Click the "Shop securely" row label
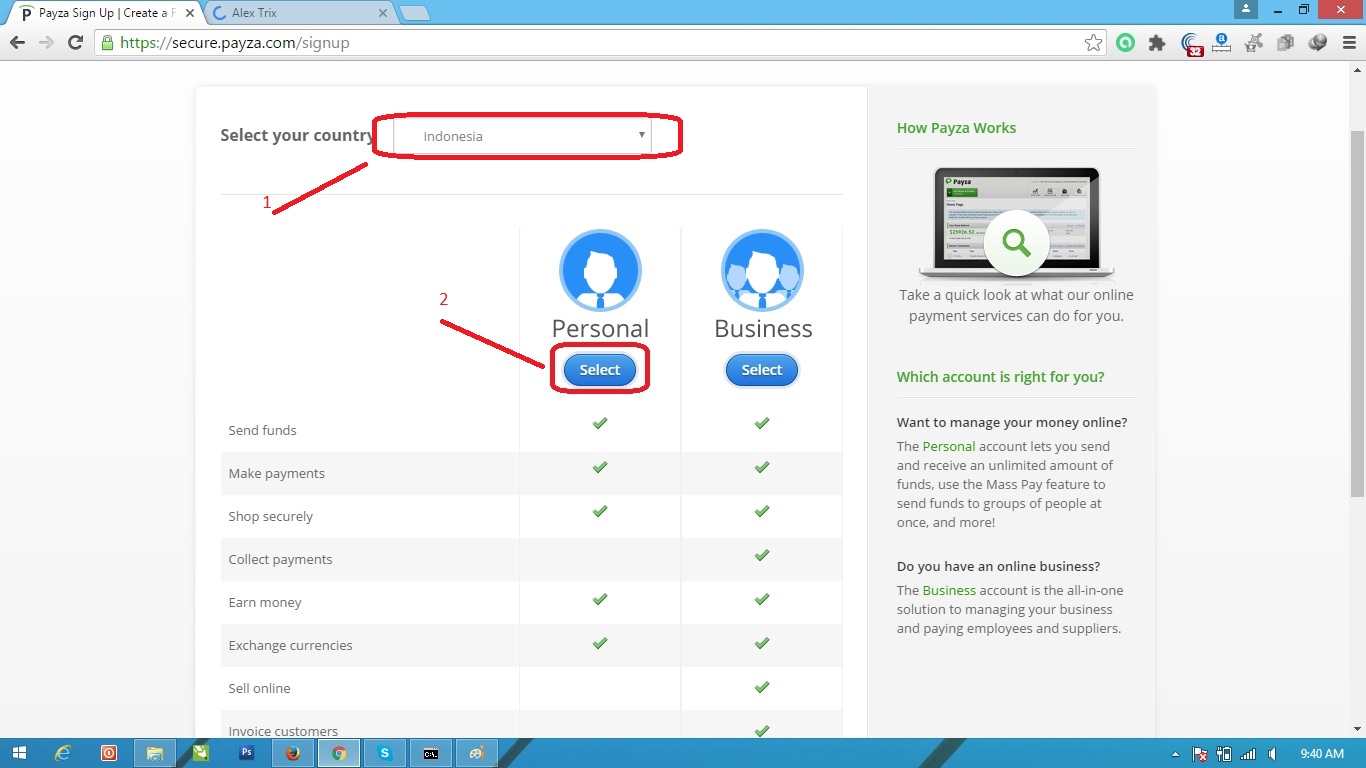Screen dimensions: 1366x768 tap(270, 516)
